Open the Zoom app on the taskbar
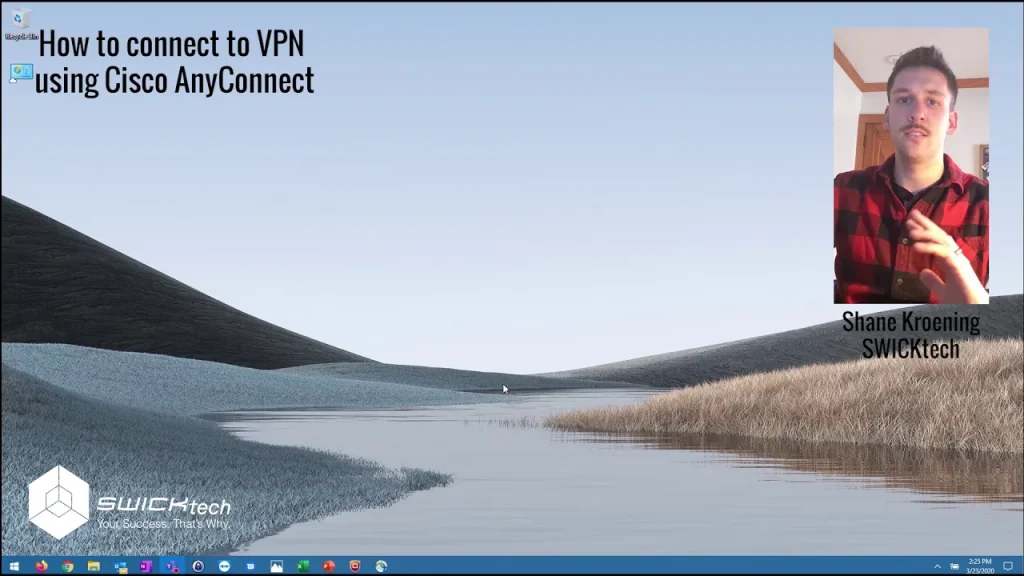1024x576 pixels. pos(250,566)
